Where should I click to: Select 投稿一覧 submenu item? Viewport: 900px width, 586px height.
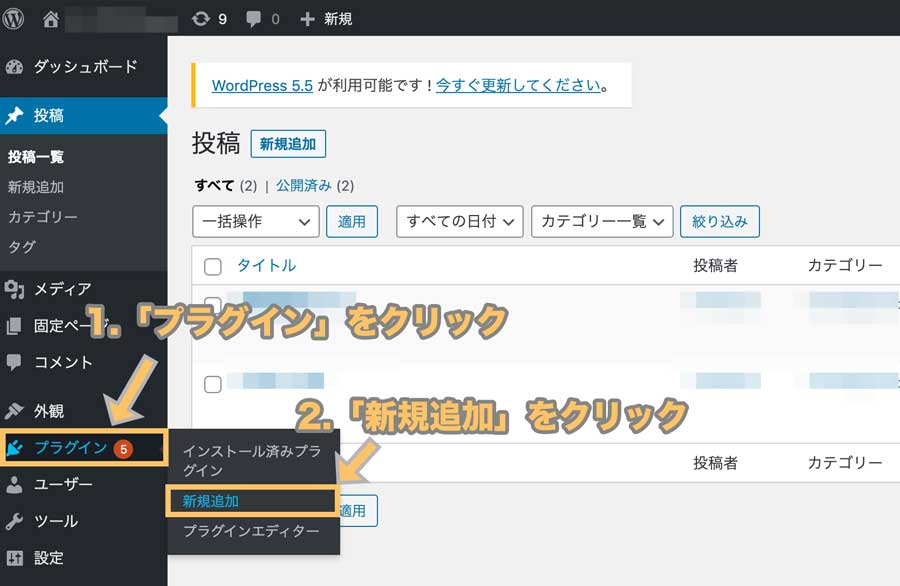click(36, 157)
